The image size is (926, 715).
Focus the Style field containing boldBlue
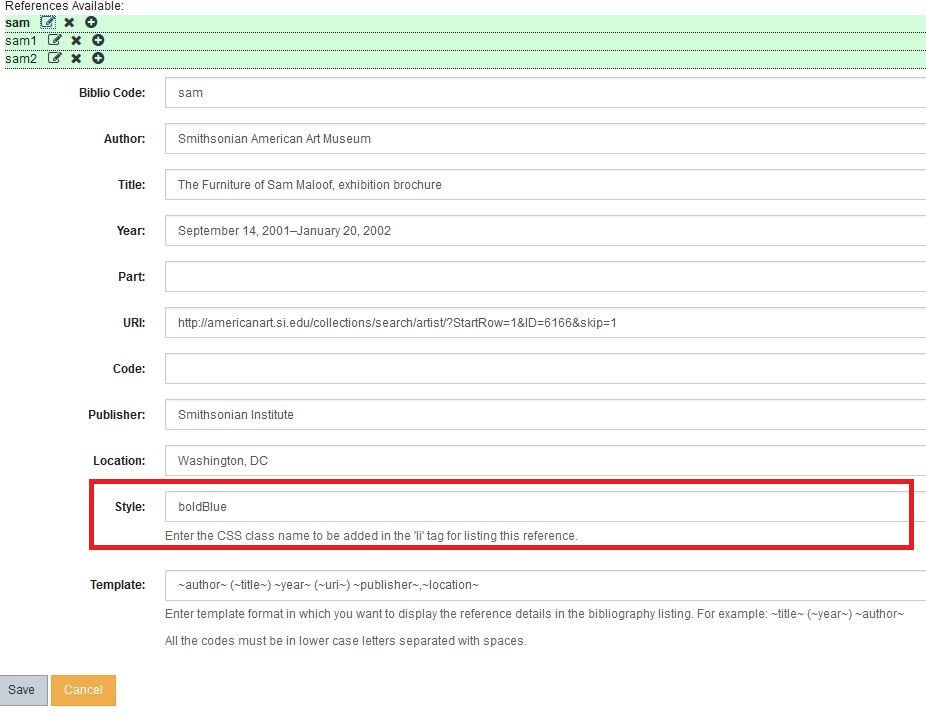pyautogui.click(x=545, y=507)
